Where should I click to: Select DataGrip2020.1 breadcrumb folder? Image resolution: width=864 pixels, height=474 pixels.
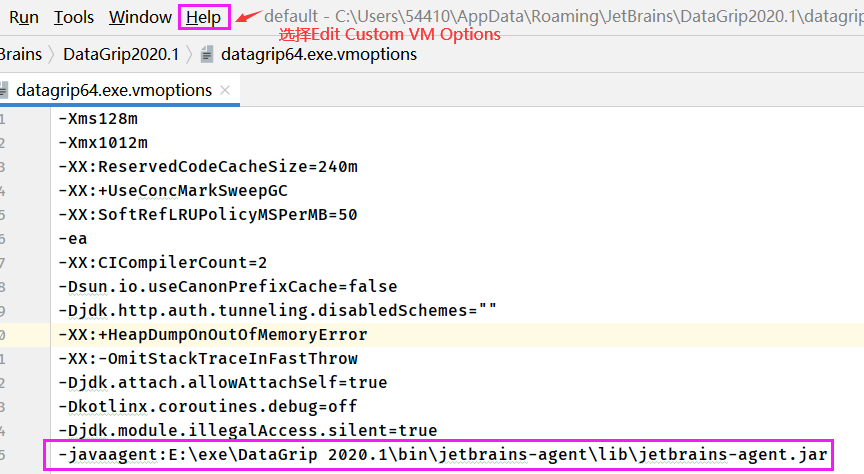[121, 54]
